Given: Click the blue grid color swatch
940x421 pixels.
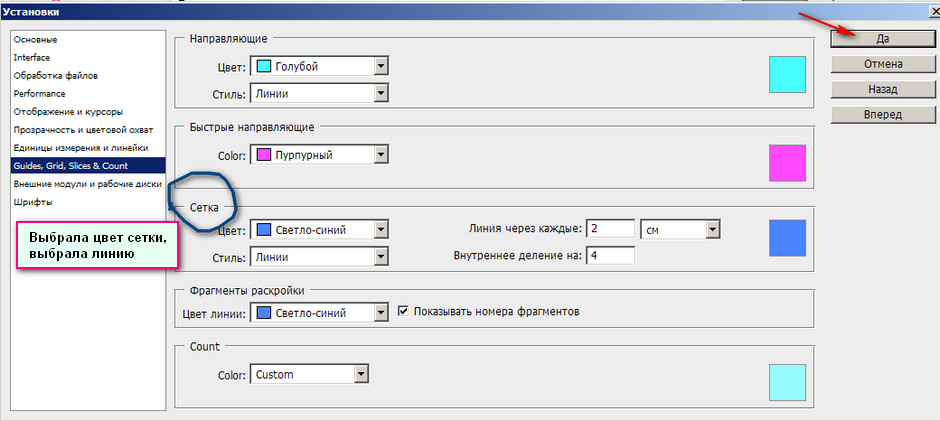Looking at the screenshot, I should pos(787,237).
